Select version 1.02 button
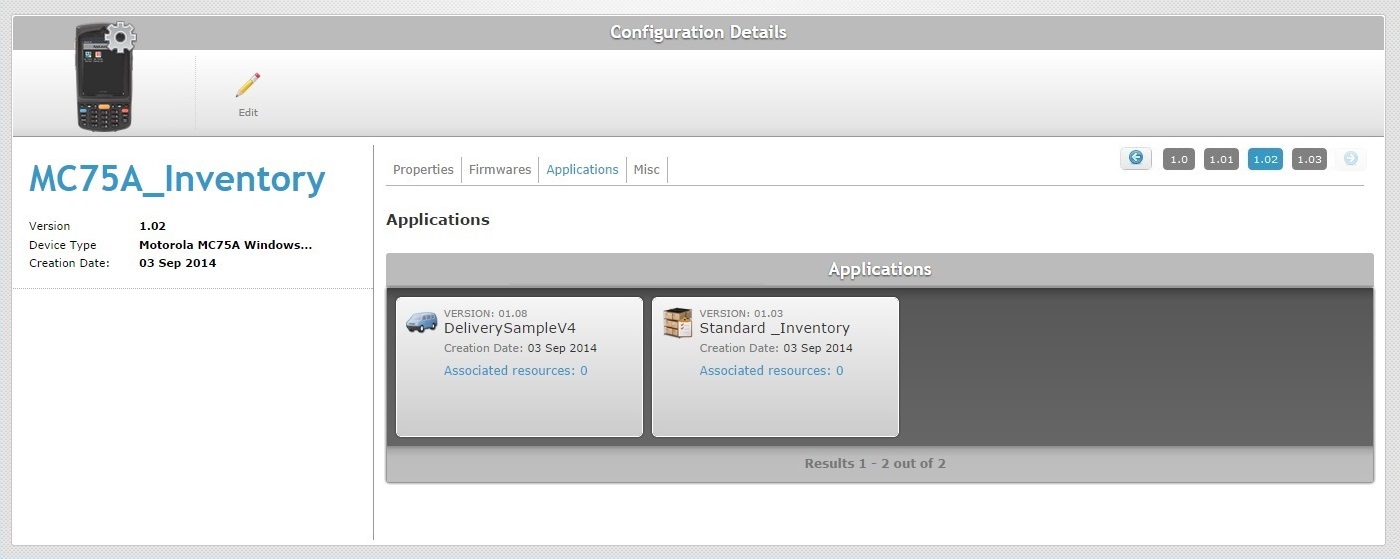This screenshot has height=559, width=1400. click(x=1265, y=159)
